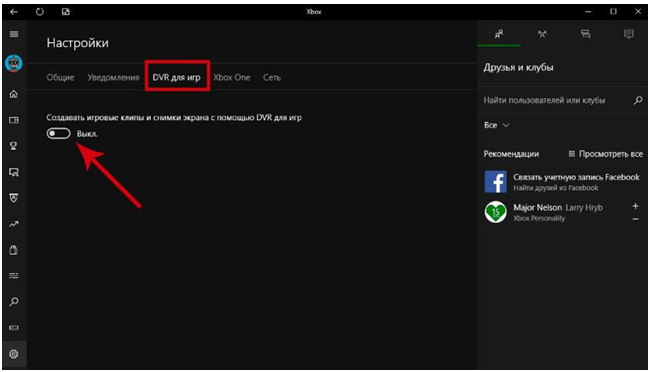Switch to the Xbox One tab
The width and height of the screenshot is (650, 372).
coord(232,78)
